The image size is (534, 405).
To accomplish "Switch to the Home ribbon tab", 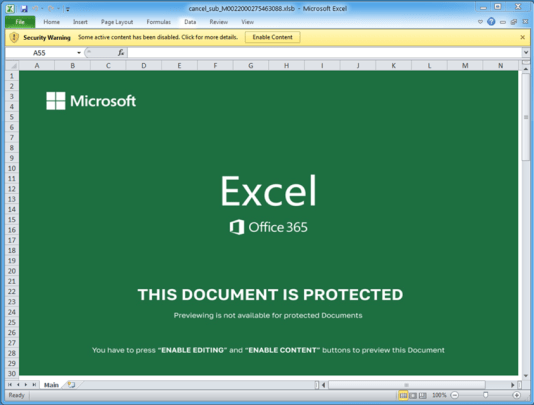I will pyautogui.click(x=51, y=22).
